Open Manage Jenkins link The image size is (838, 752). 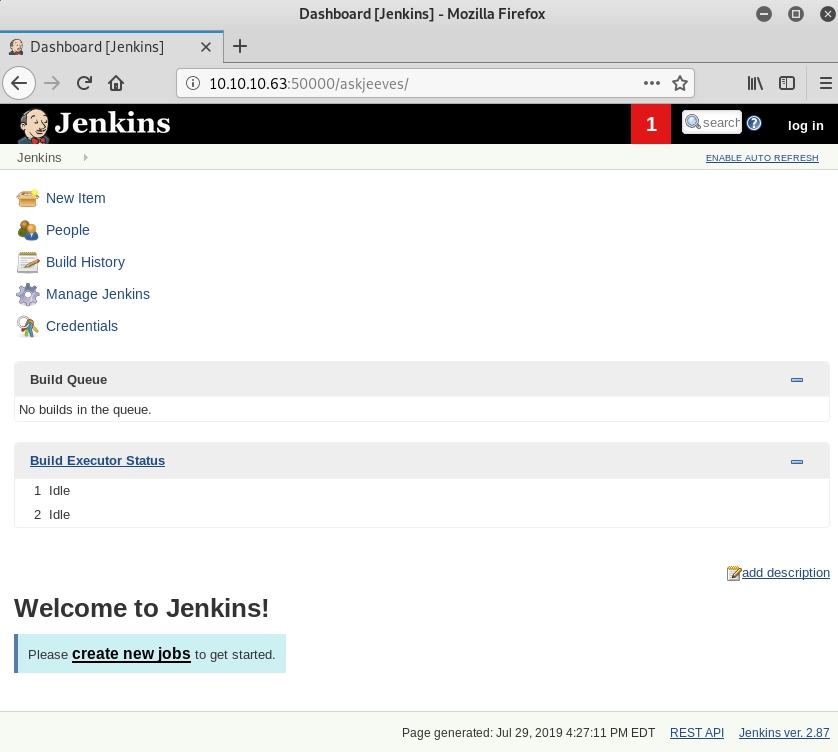(98, 294)
